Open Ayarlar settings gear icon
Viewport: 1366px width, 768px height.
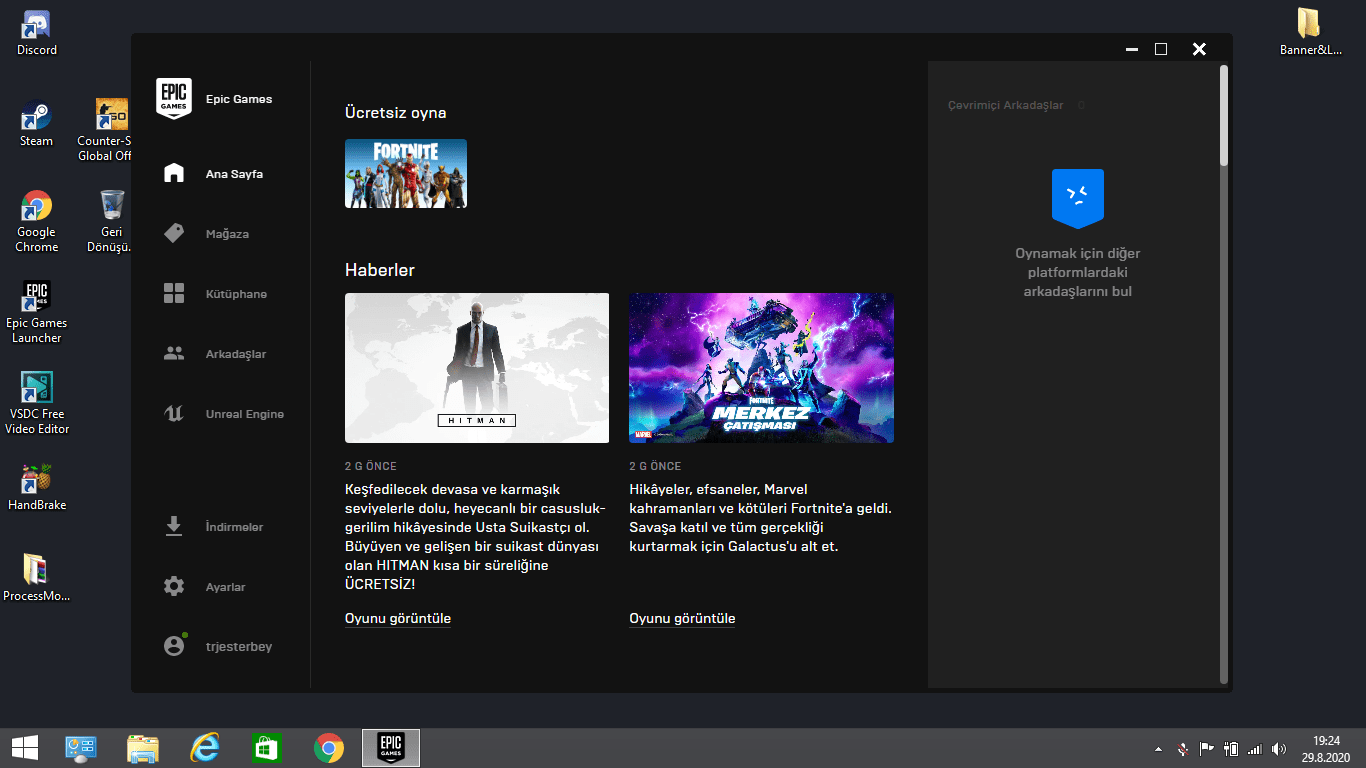[174, 586]
